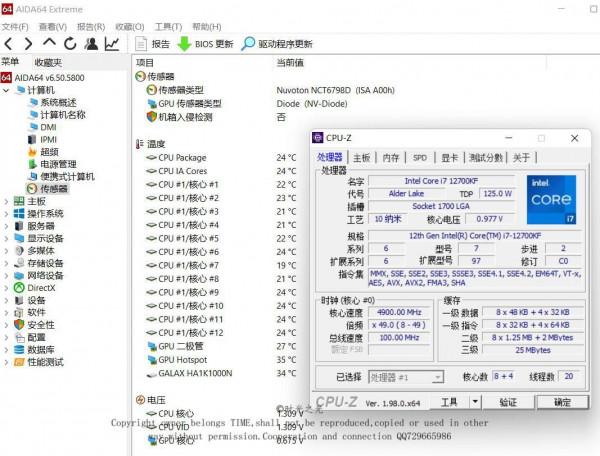
Task: Click the AIDA64 v6.50.5800 root item
Action: 42,78
